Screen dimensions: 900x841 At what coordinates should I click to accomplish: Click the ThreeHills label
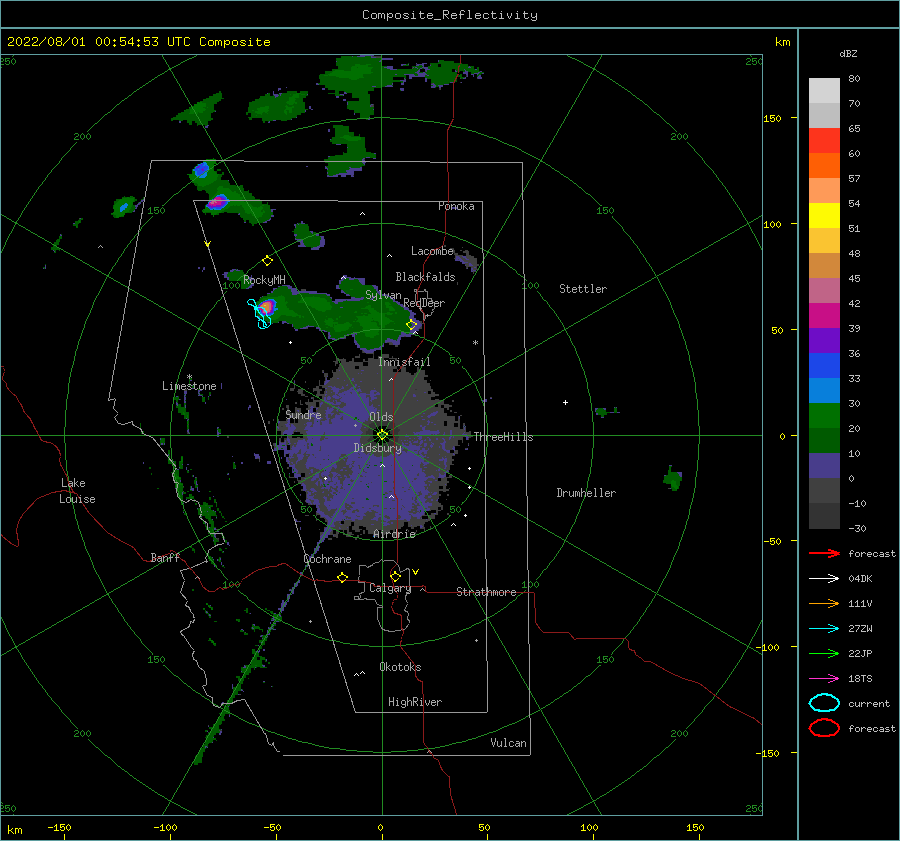tap(503, 437)
